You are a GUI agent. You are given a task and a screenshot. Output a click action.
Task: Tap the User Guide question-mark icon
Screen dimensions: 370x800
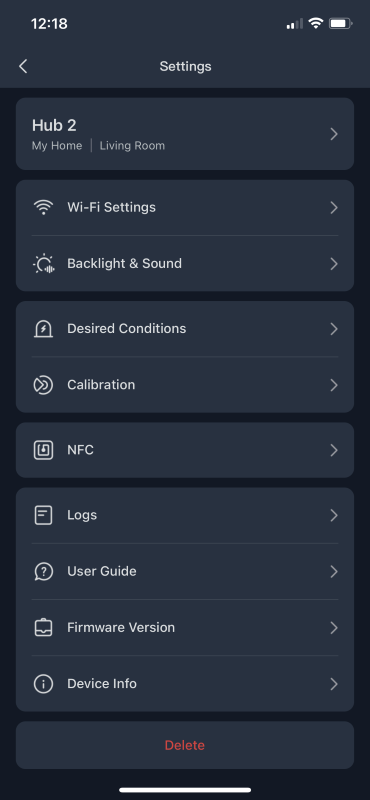pyautogui.click(x=43, y=571)
